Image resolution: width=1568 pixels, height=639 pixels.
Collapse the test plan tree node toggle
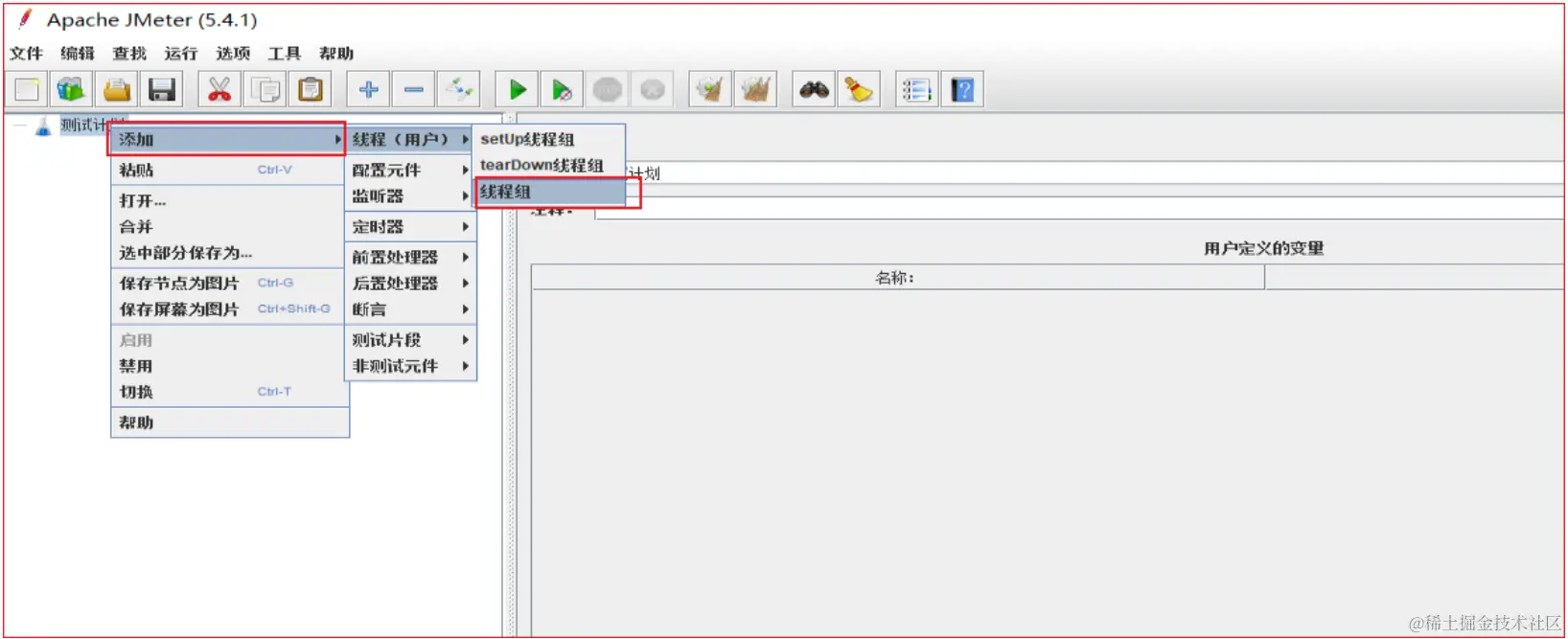pyautogui.click(x=19, y=126)
